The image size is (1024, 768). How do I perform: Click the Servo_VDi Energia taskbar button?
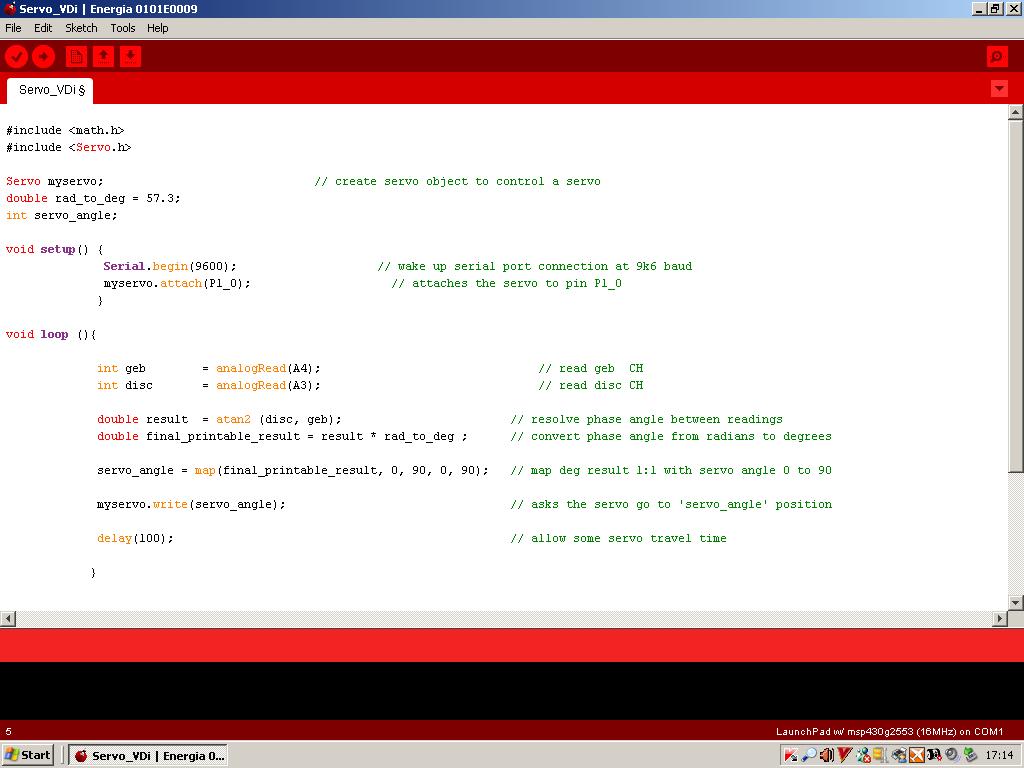pos(148,755)
